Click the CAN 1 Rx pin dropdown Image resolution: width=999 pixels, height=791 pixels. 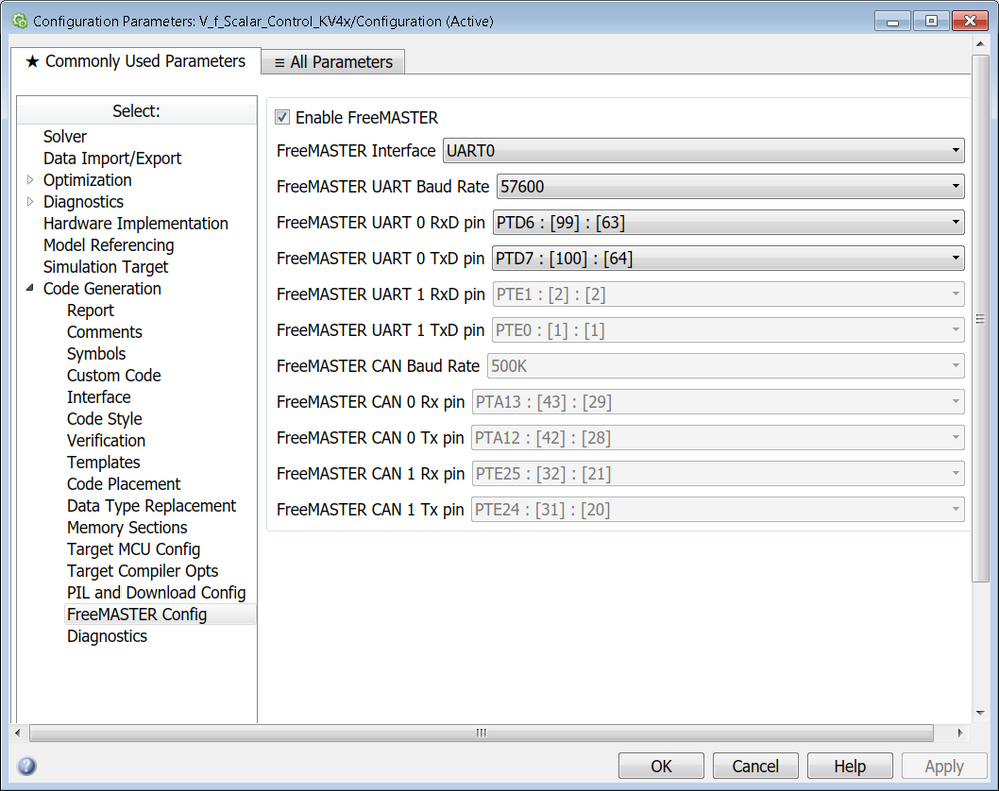(718, 474)
